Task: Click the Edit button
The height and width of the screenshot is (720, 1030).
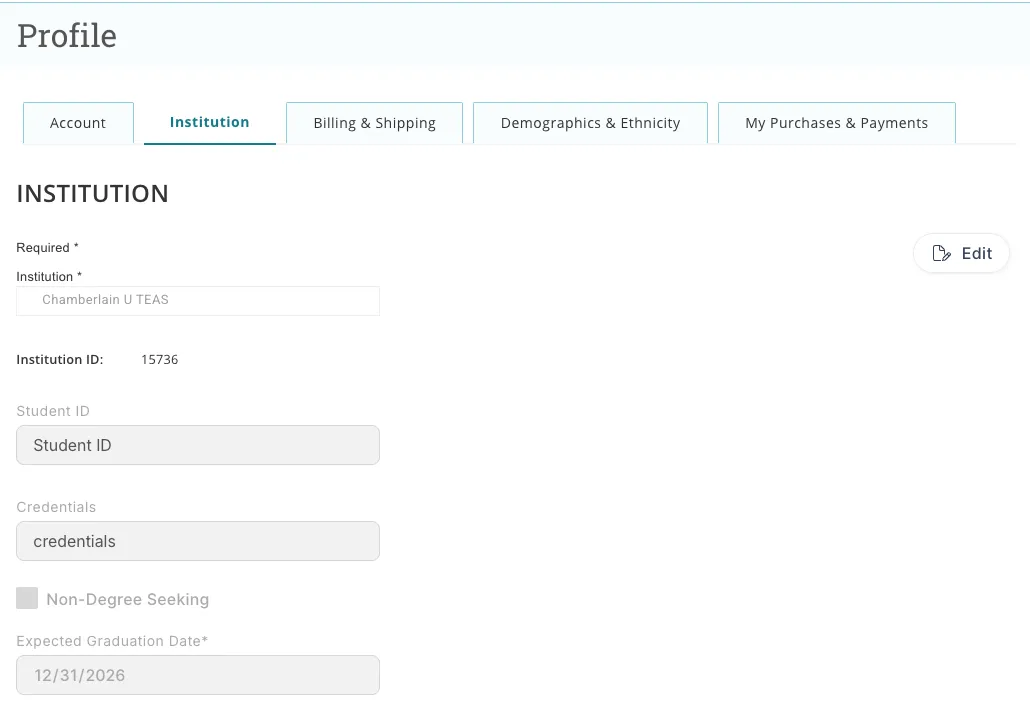Action: pyautogui.click(x=961, y=254)
